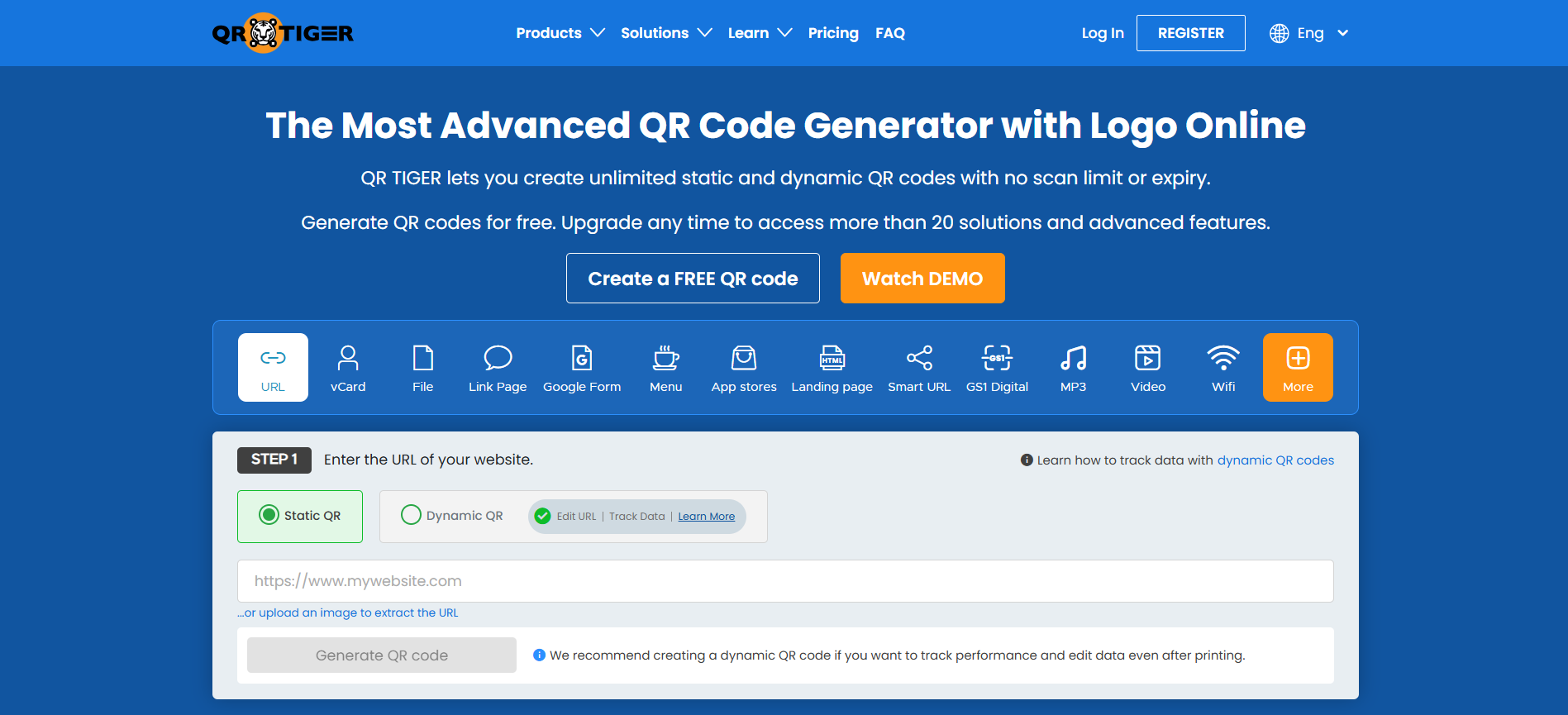Screen dimensions: 1568x715
Task: Click info icon beside dynamic recommendation text
Action: pyautogui.click(x=539, y=655)
